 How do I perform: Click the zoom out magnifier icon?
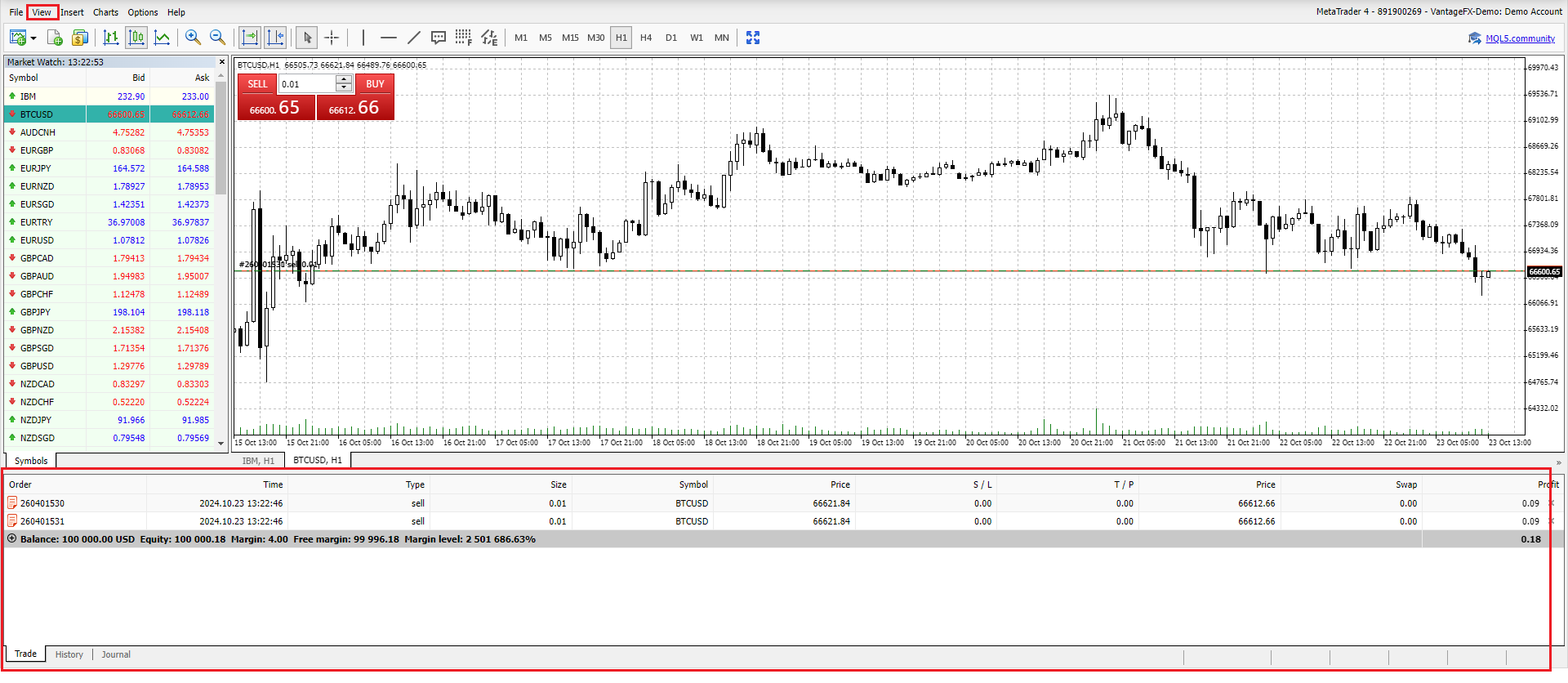pyautogui.click(x=217, y=38)
